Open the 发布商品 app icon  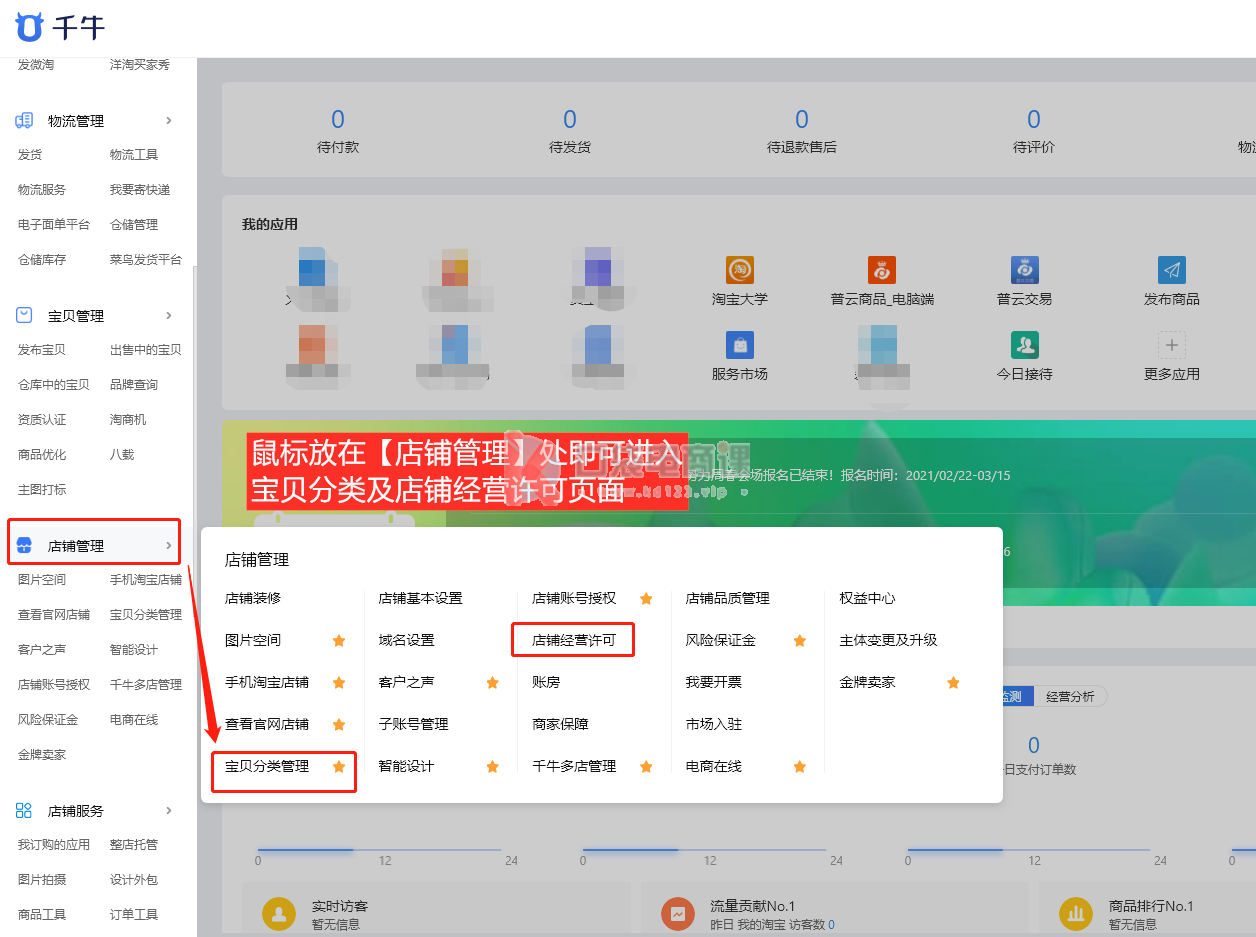click(1172, 270)
